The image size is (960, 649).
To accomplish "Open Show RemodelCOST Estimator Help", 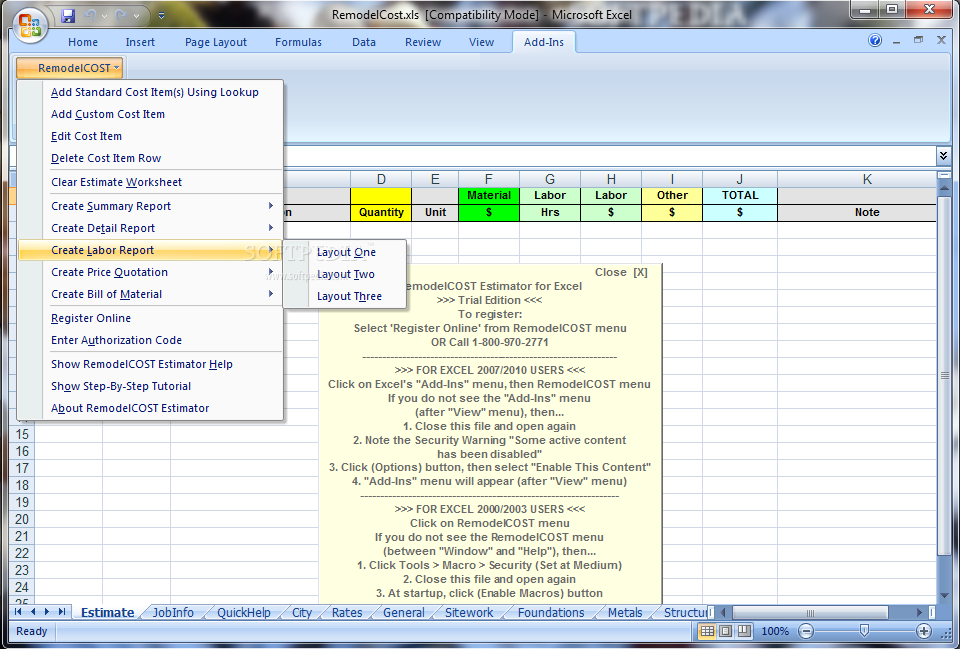I will pos(141,364).
